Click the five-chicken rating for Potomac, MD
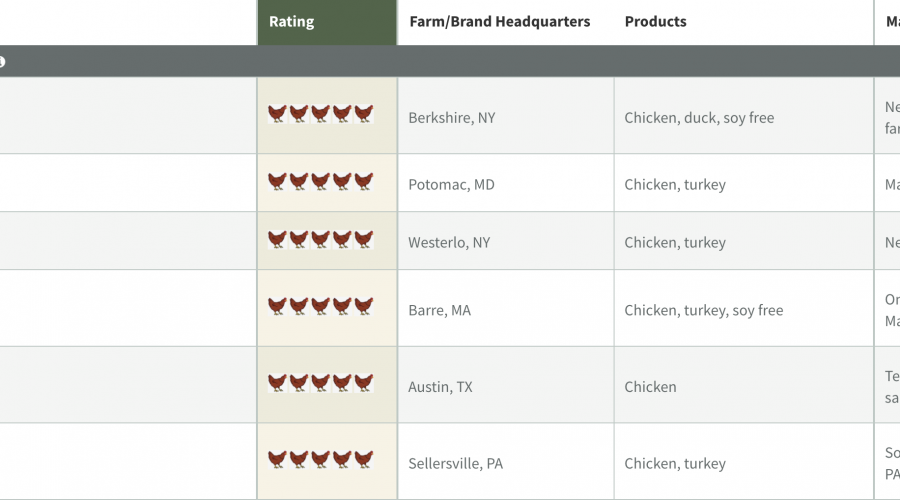 (x=320, y=181)
